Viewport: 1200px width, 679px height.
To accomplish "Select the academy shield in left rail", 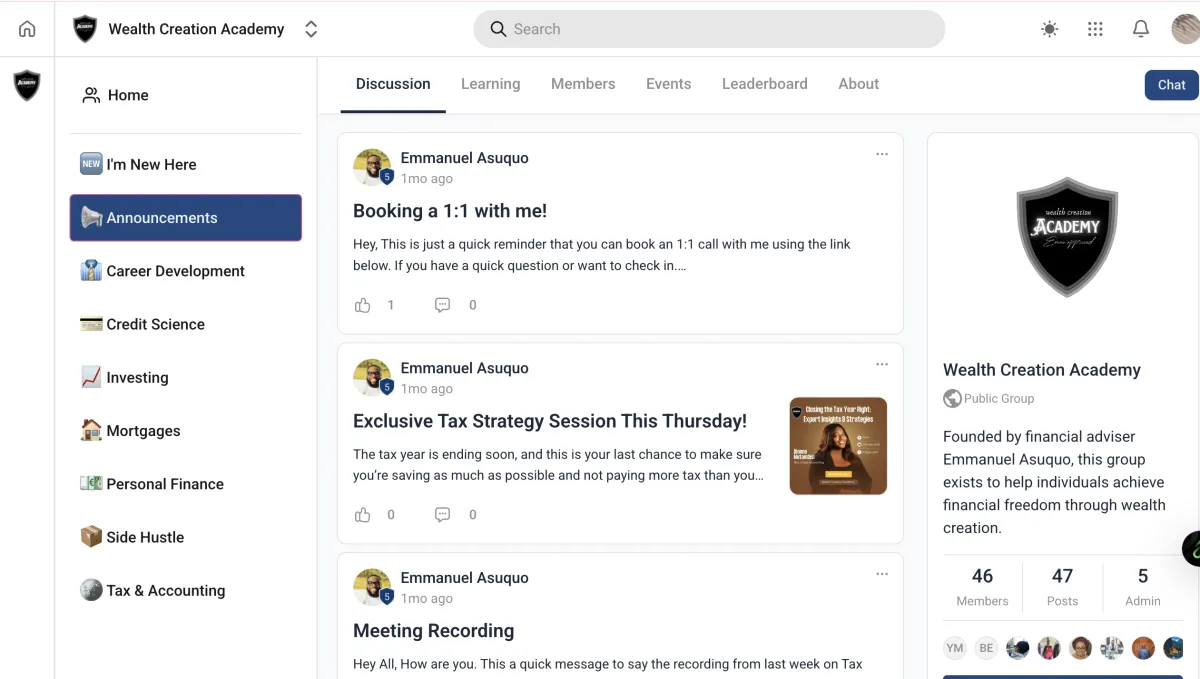I will click(x=27, y=86).
